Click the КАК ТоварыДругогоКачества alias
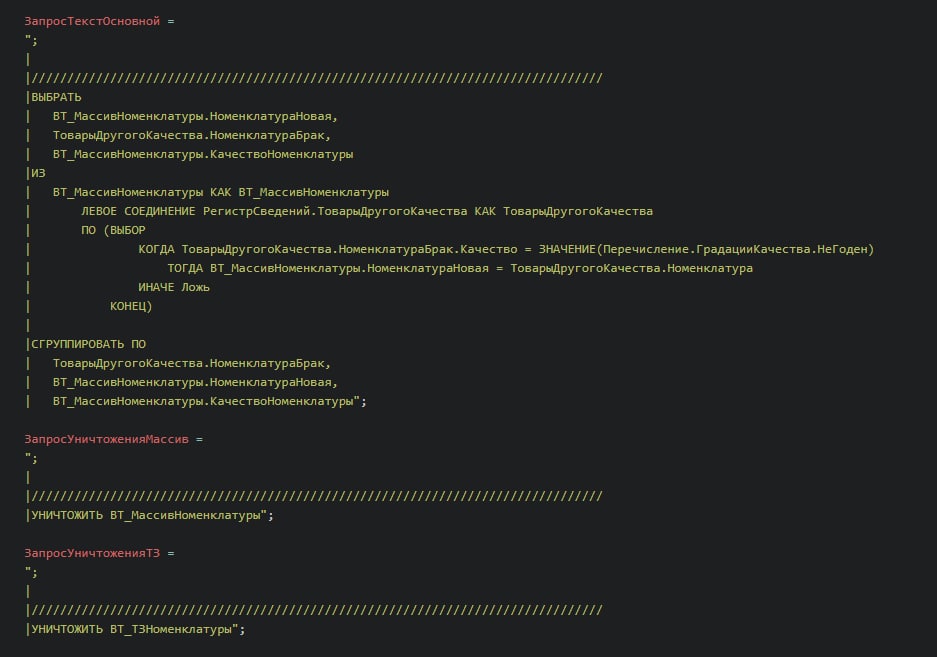This screenshot has width=937, height=657. (x=564, y=211)
